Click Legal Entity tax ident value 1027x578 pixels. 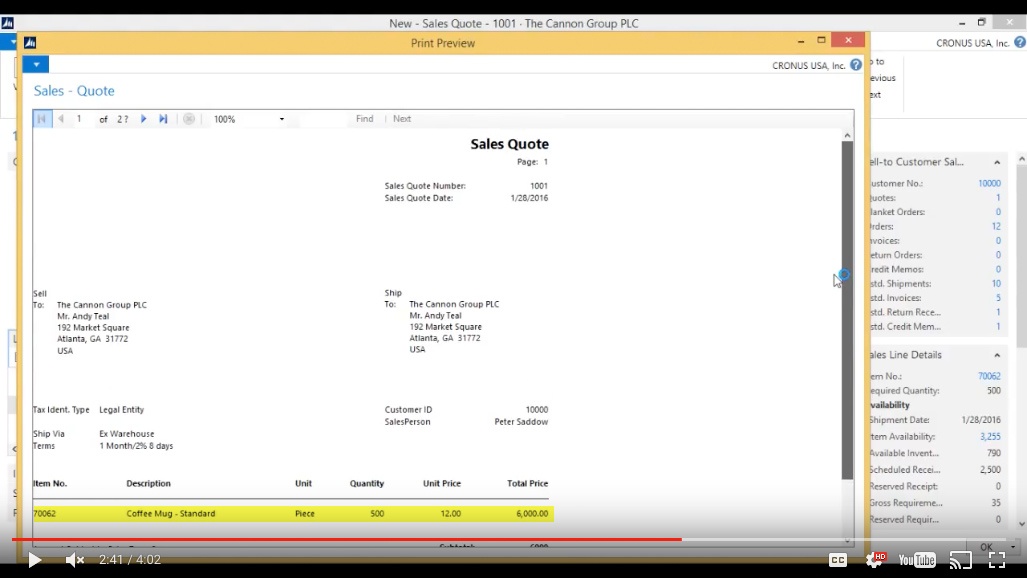click(121, 410)
